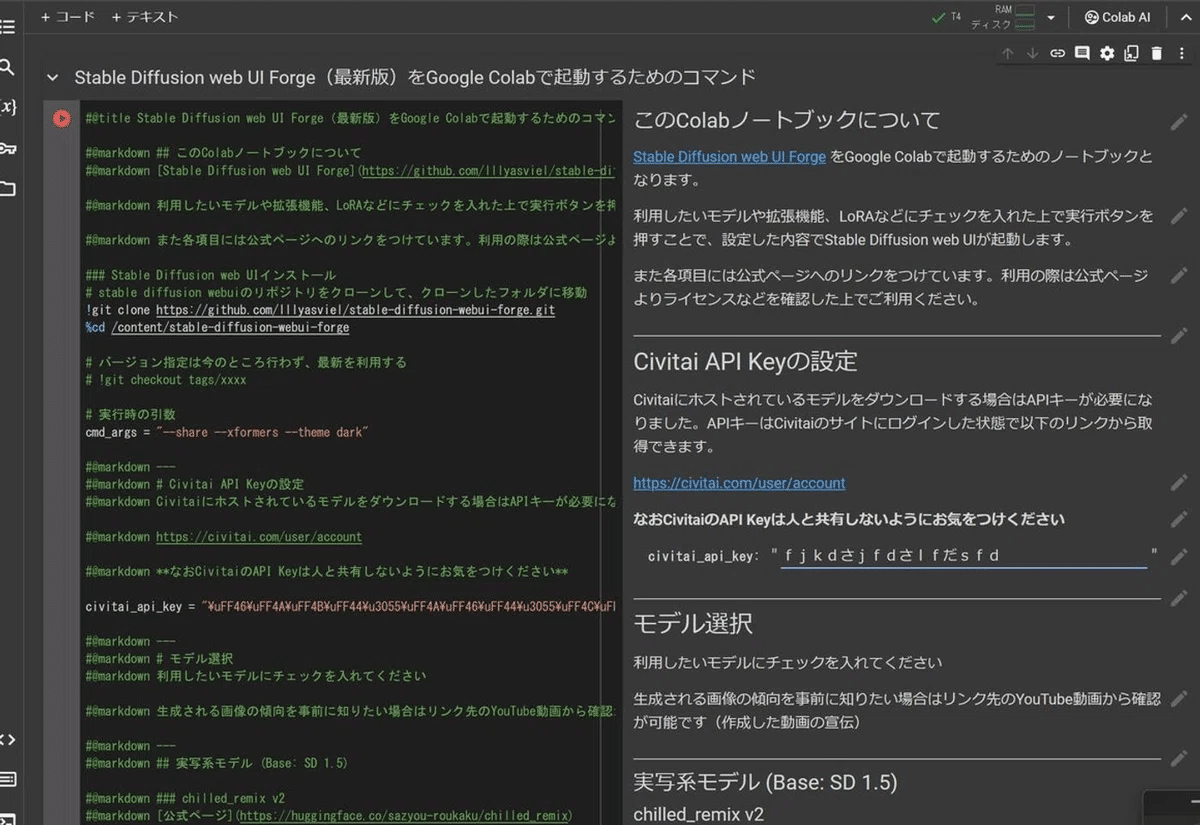1200x825 pixels.
Task: Open https://civitai.com/user/account link in form
Action: point(739,483)
